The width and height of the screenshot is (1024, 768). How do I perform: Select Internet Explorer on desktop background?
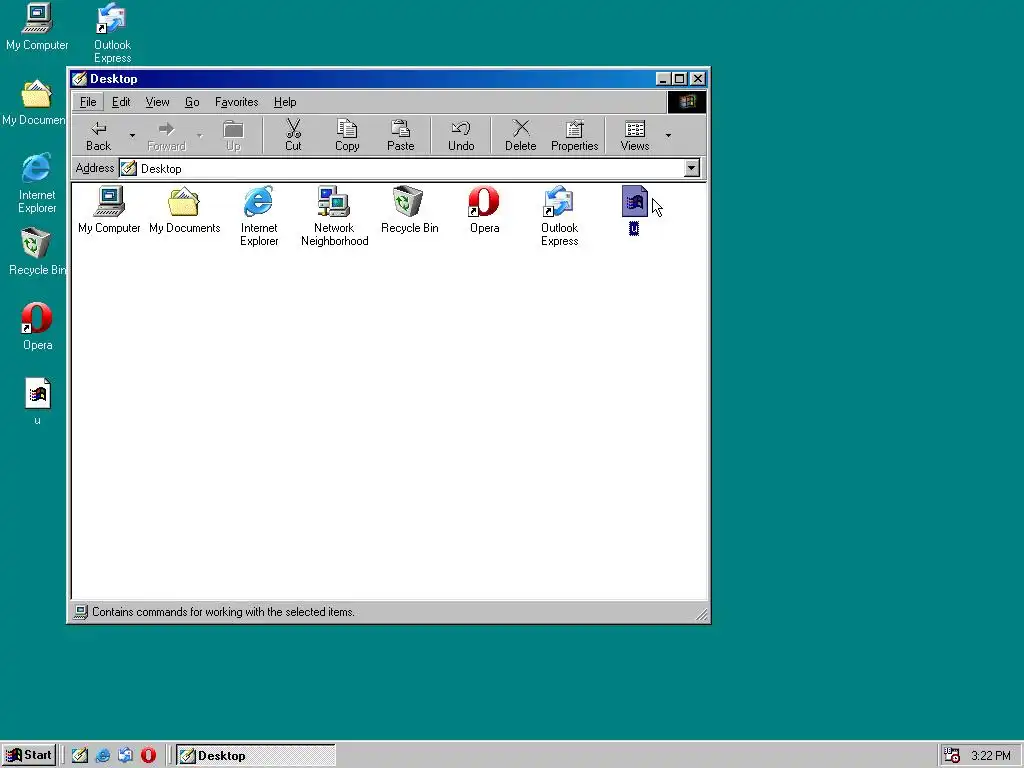click(x=37, y=184)
